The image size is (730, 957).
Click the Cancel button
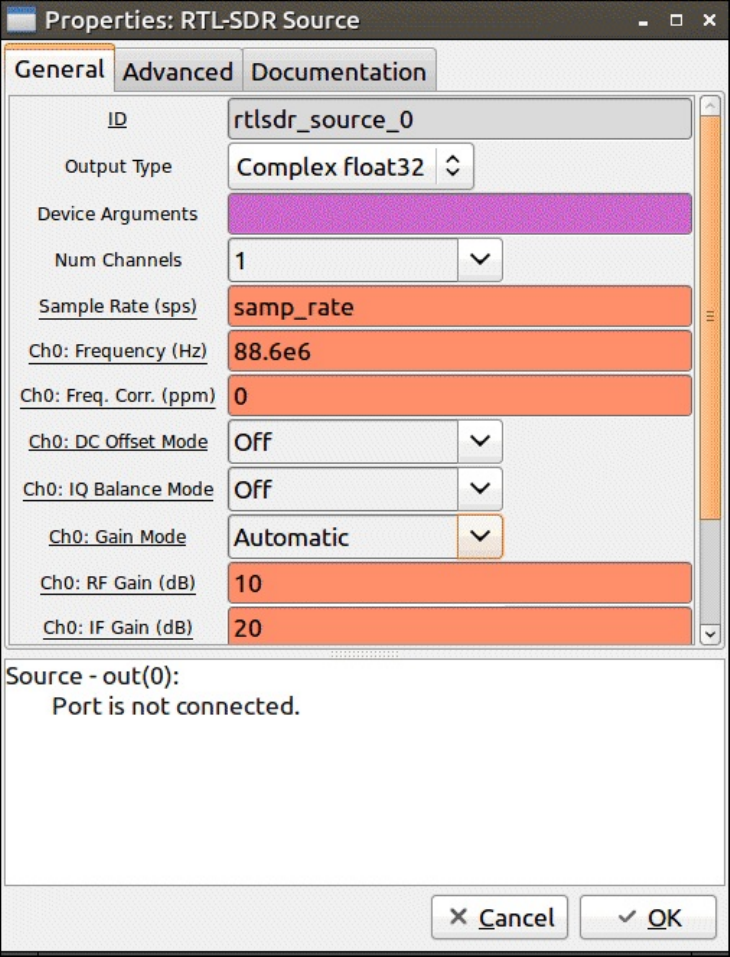coord(499,917)
